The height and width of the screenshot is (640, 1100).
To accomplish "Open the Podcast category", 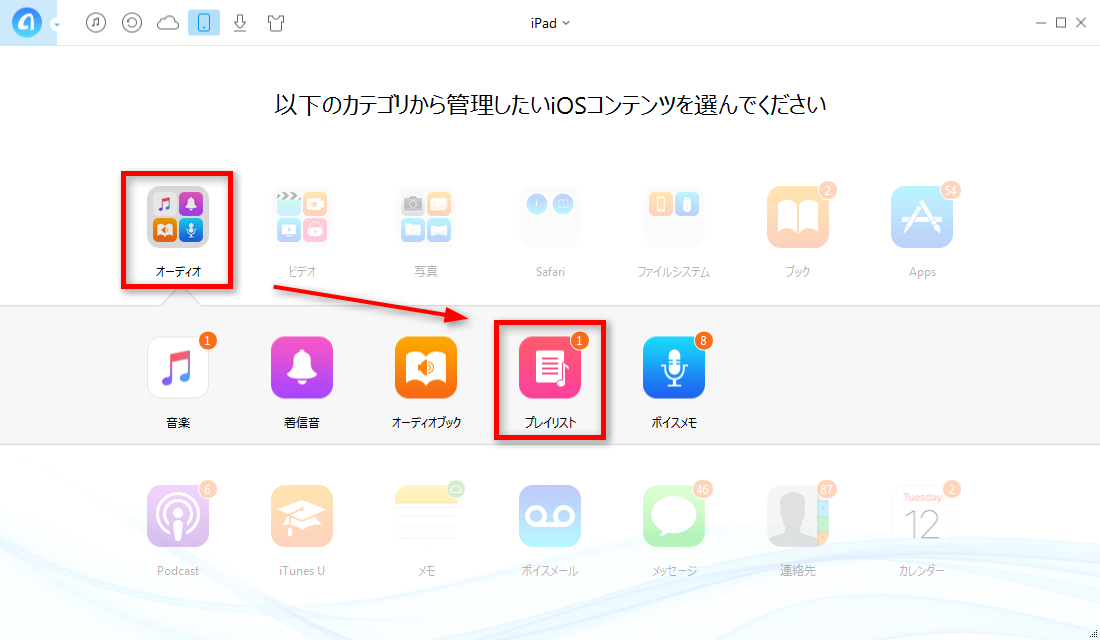I will coord(177,516).
